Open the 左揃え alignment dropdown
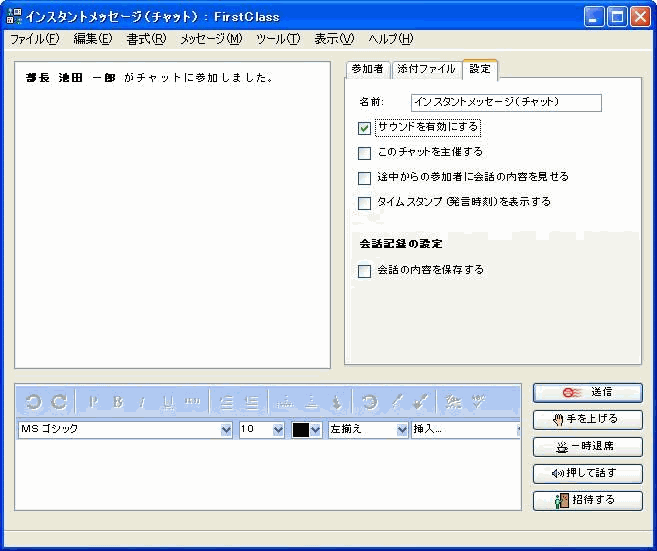657x551 pixels. 402,430
